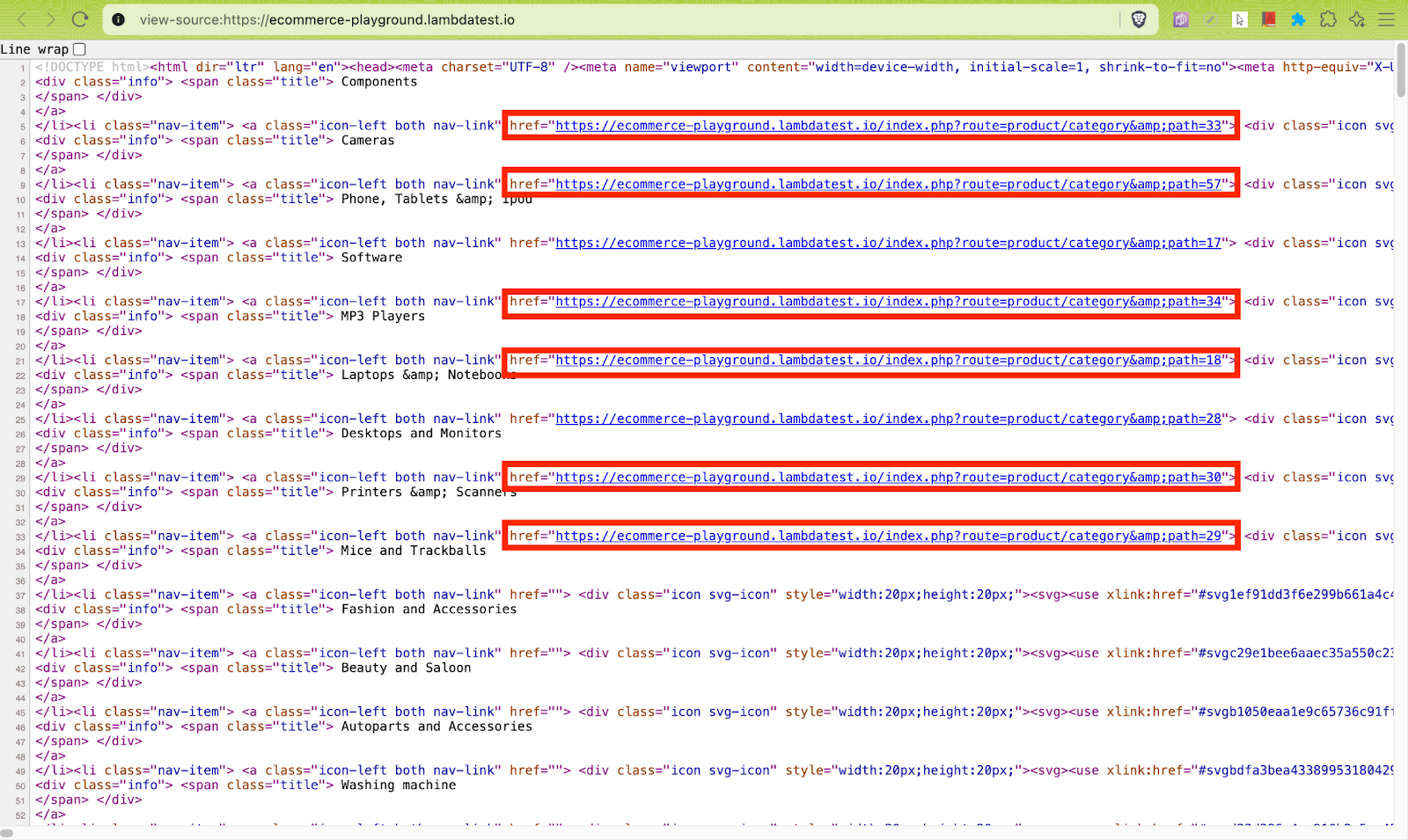Reload the view-source page
The width and height of the screenshot is (1408, 840).
[81, 18]
